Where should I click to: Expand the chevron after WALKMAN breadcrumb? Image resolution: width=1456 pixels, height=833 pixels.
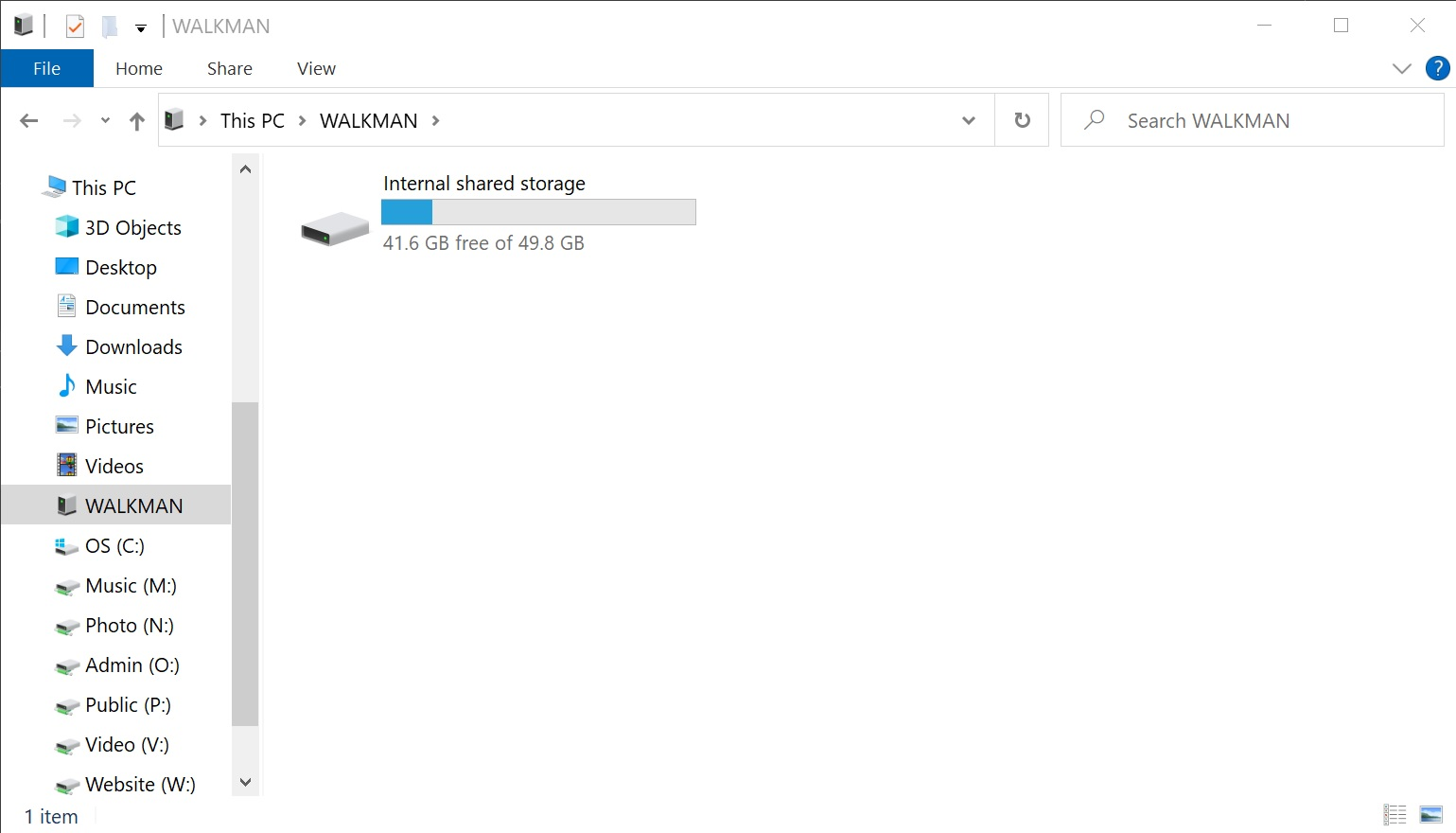[x=436, y=120]
